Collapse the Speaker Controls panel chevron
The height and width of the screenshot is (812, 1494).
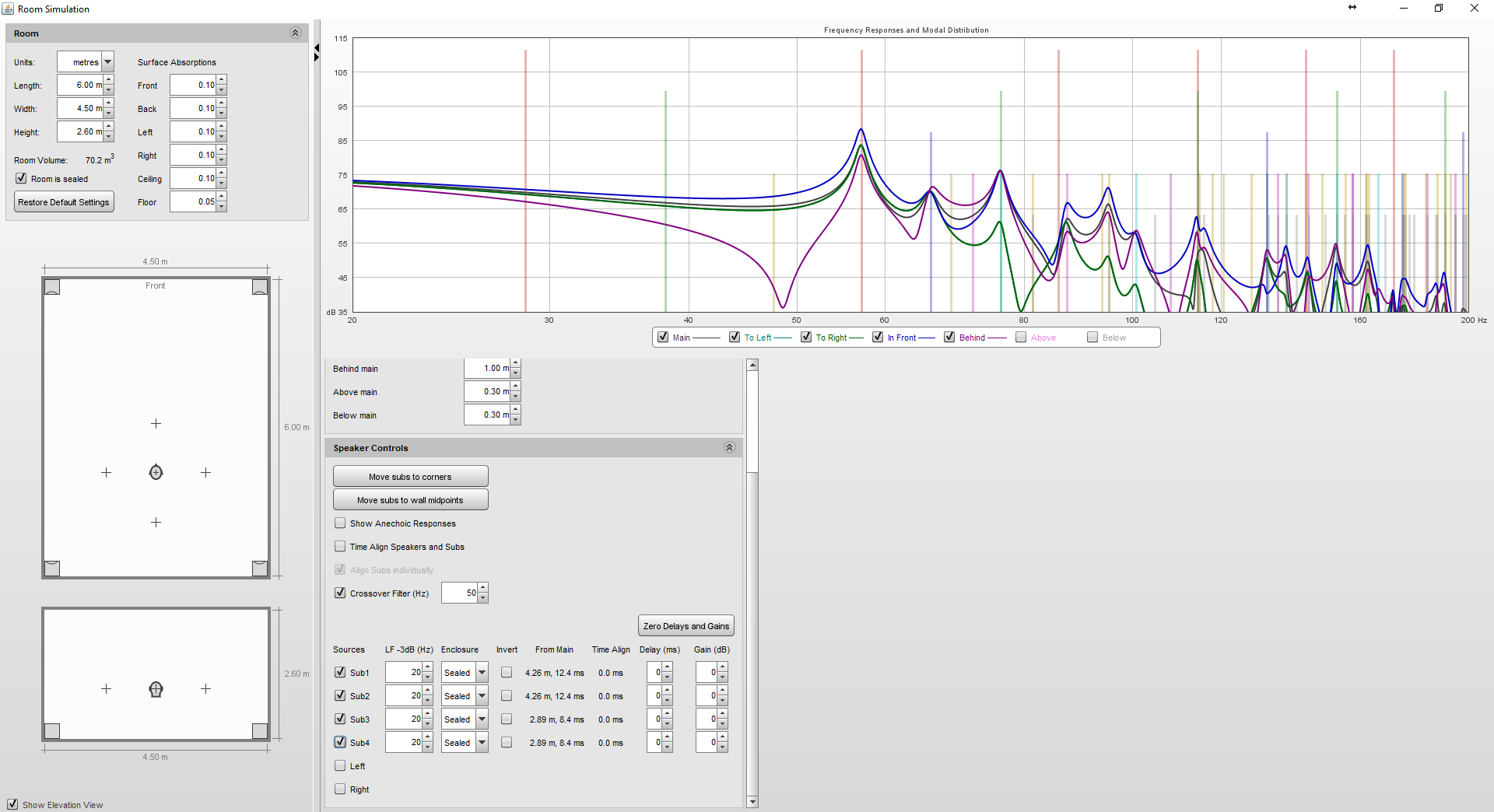click(729, 447)
